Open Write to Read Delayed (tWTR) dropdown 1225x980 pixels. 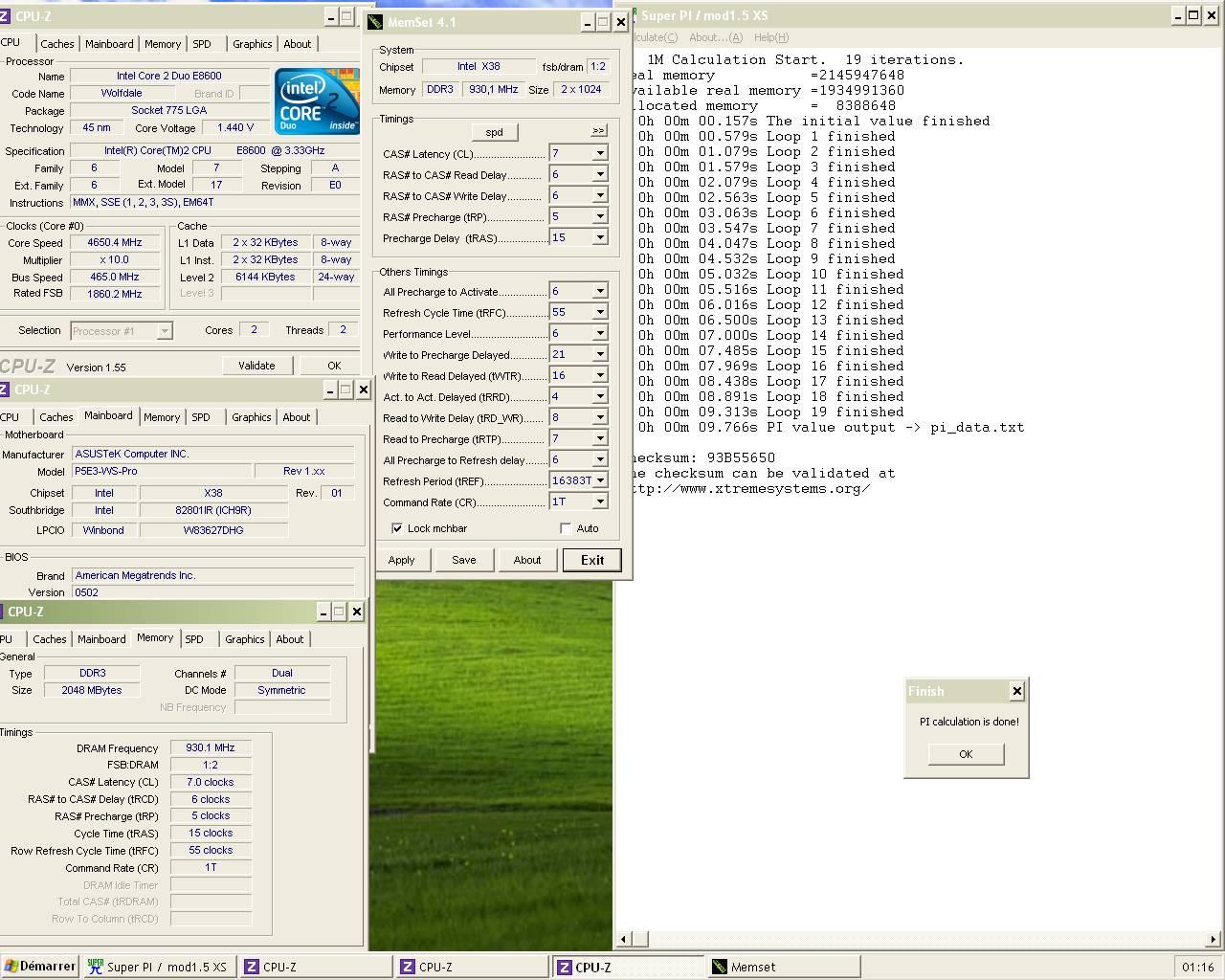(x=600, y=375)
